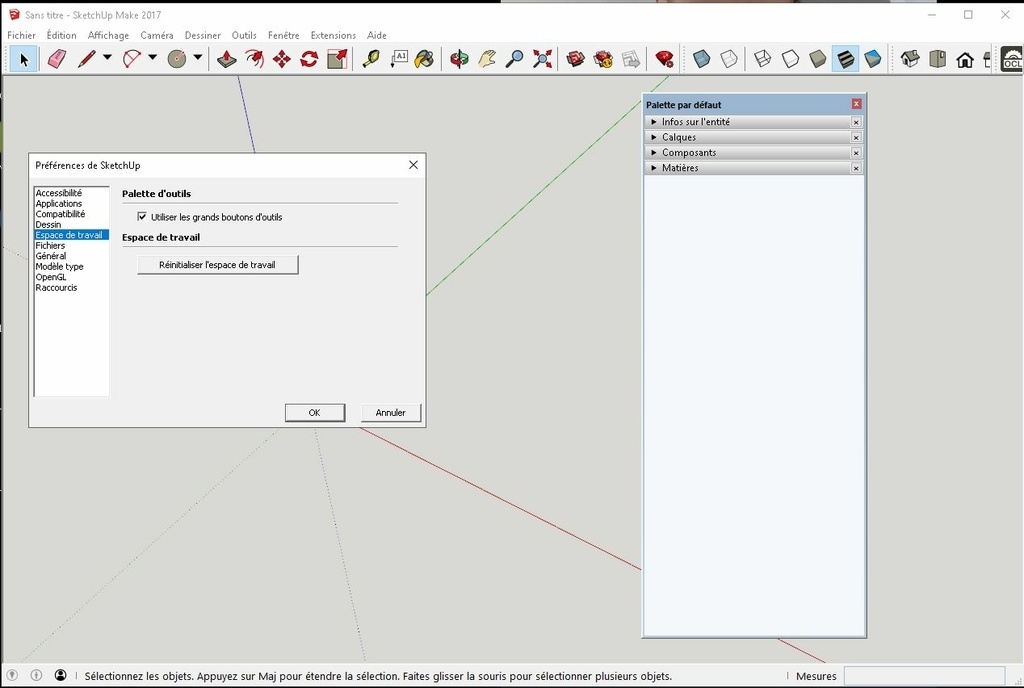Screen dimensions: 1024x688
Task: Select the Text label tool
Action: tap(398, 59)
